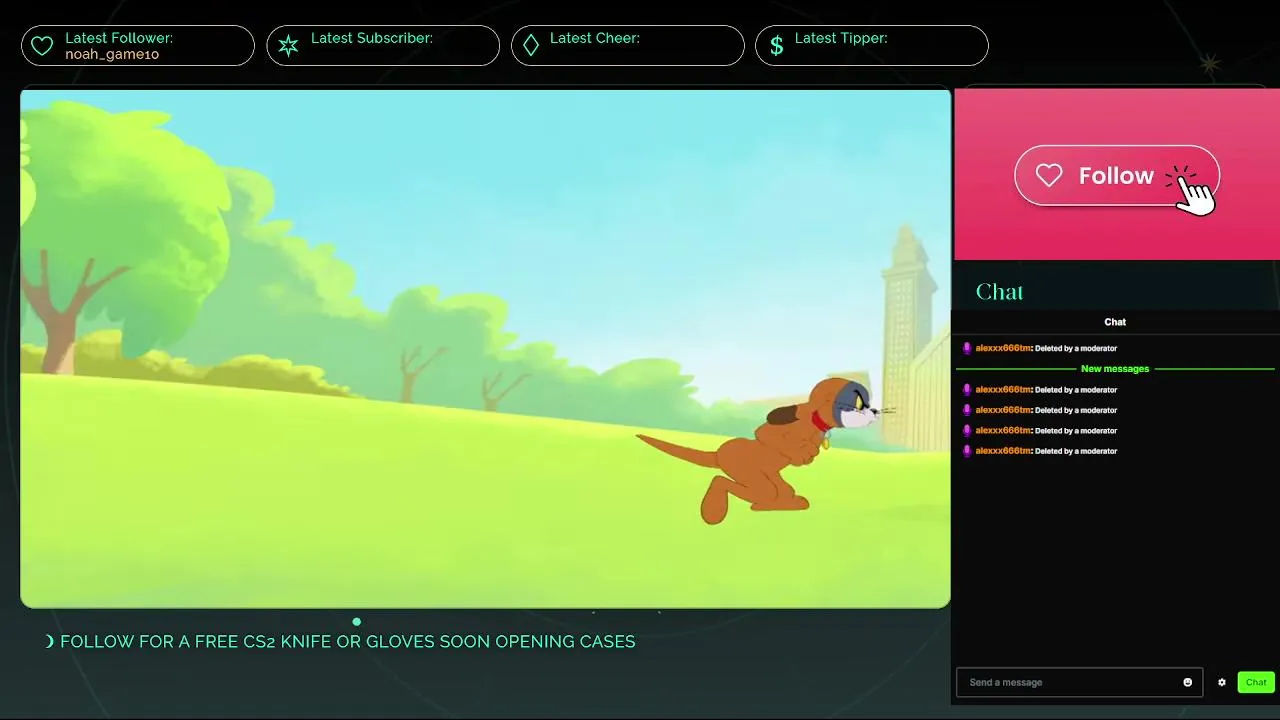The image size is (1280, 720).
Task: Open chat settings gear icon
Action: 1222,682
